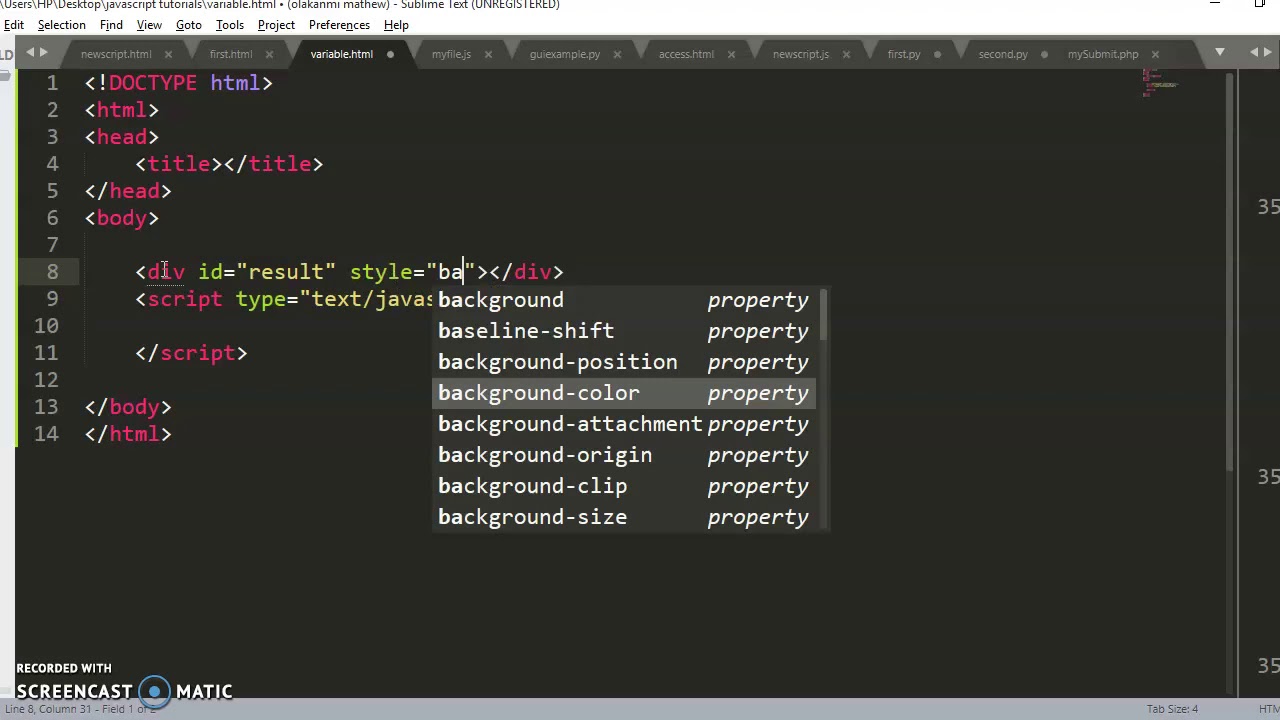Click the closing html tag on line 14
Image resolution: width=1280 pixels, height=720 pixels.
click(128, 434)
